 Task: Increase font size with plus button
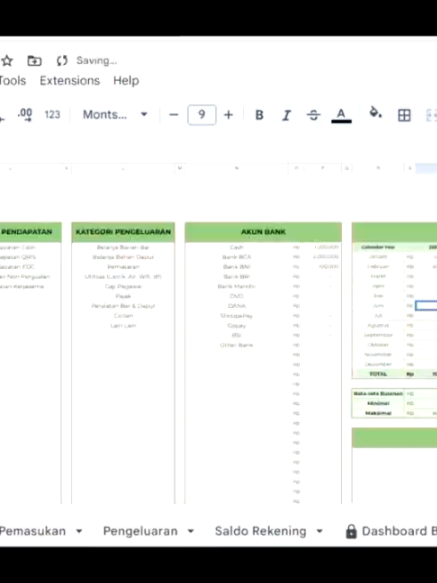pos(228,115)
